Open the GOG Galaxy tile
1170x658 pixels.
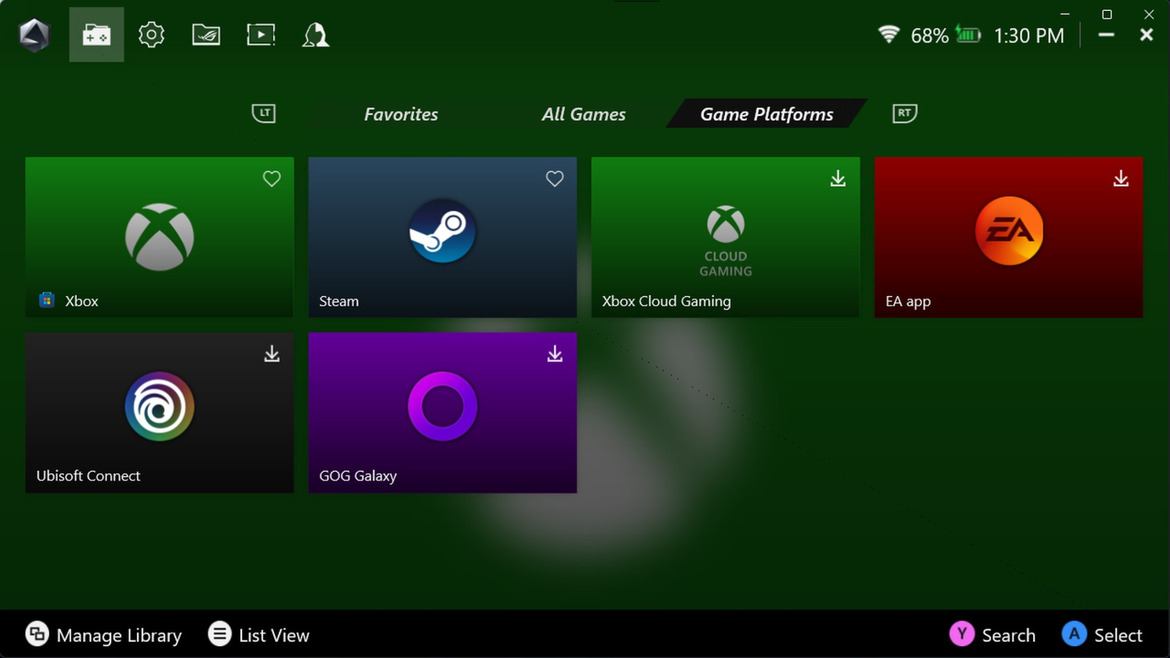coord(442,413)
